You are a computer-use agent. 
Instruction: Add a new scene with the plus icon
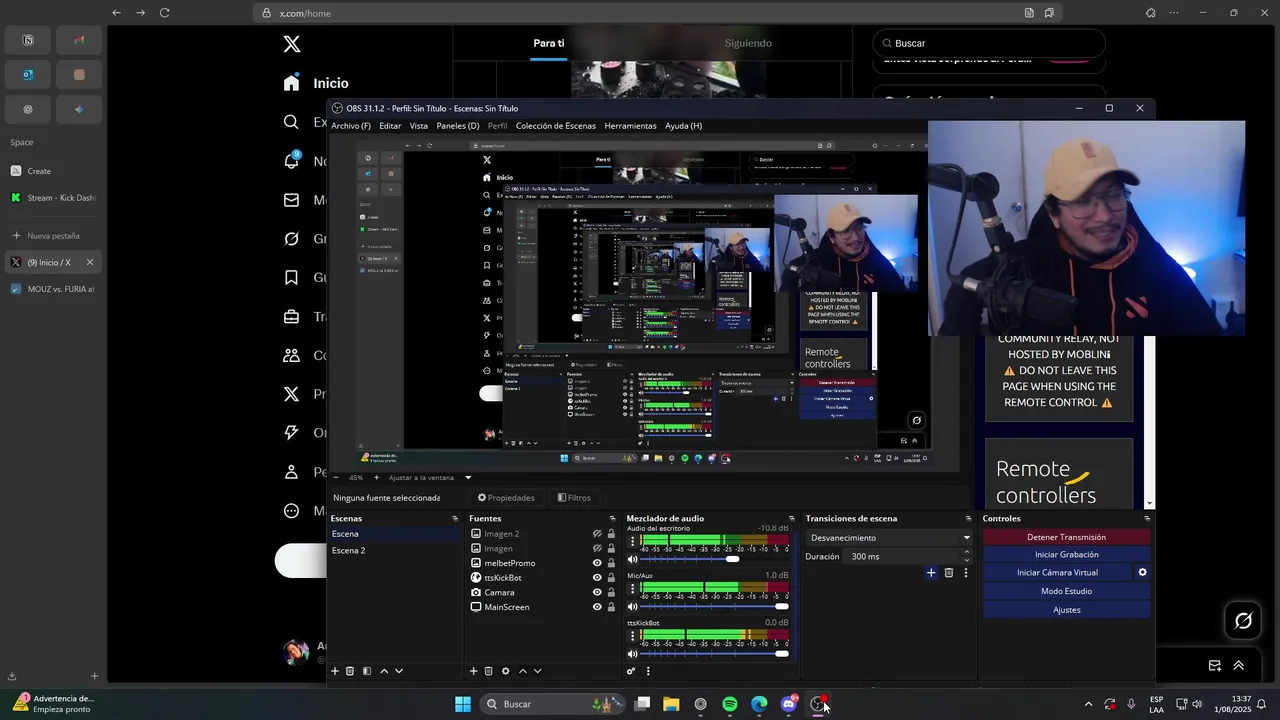(335, 671)
